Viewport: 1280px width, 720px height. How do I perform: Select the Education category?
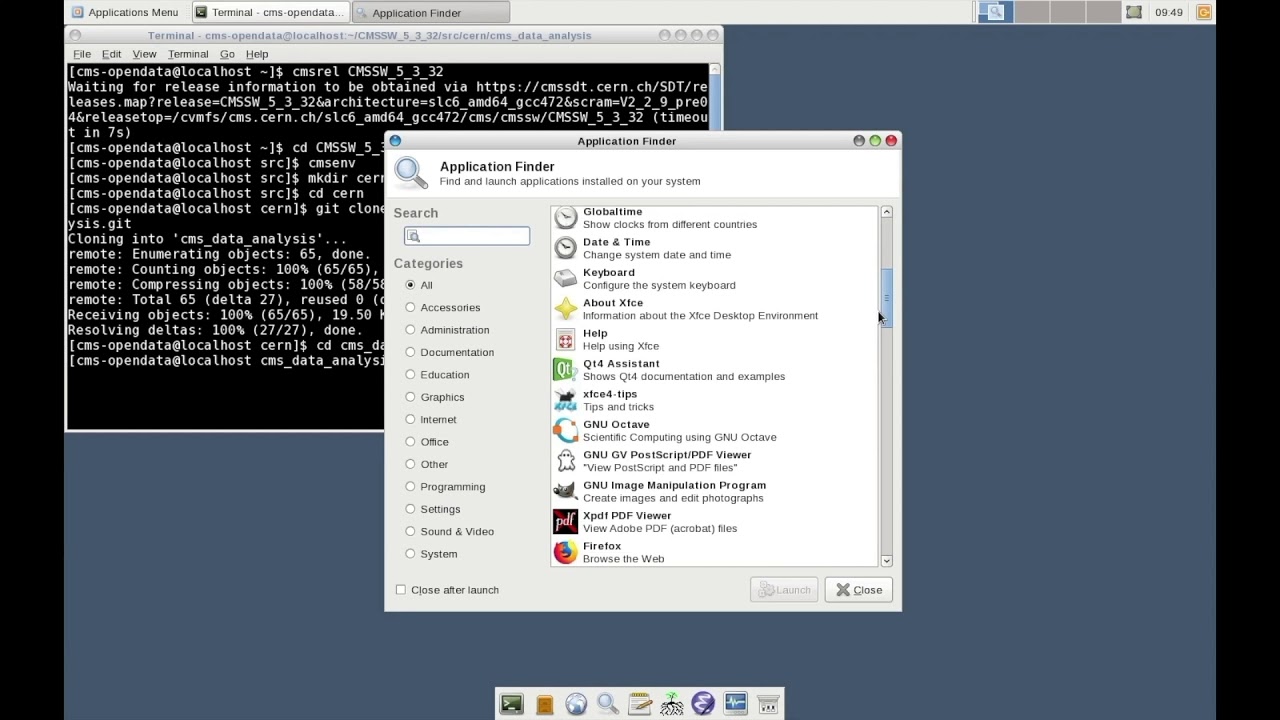click(x=437, y=374)
